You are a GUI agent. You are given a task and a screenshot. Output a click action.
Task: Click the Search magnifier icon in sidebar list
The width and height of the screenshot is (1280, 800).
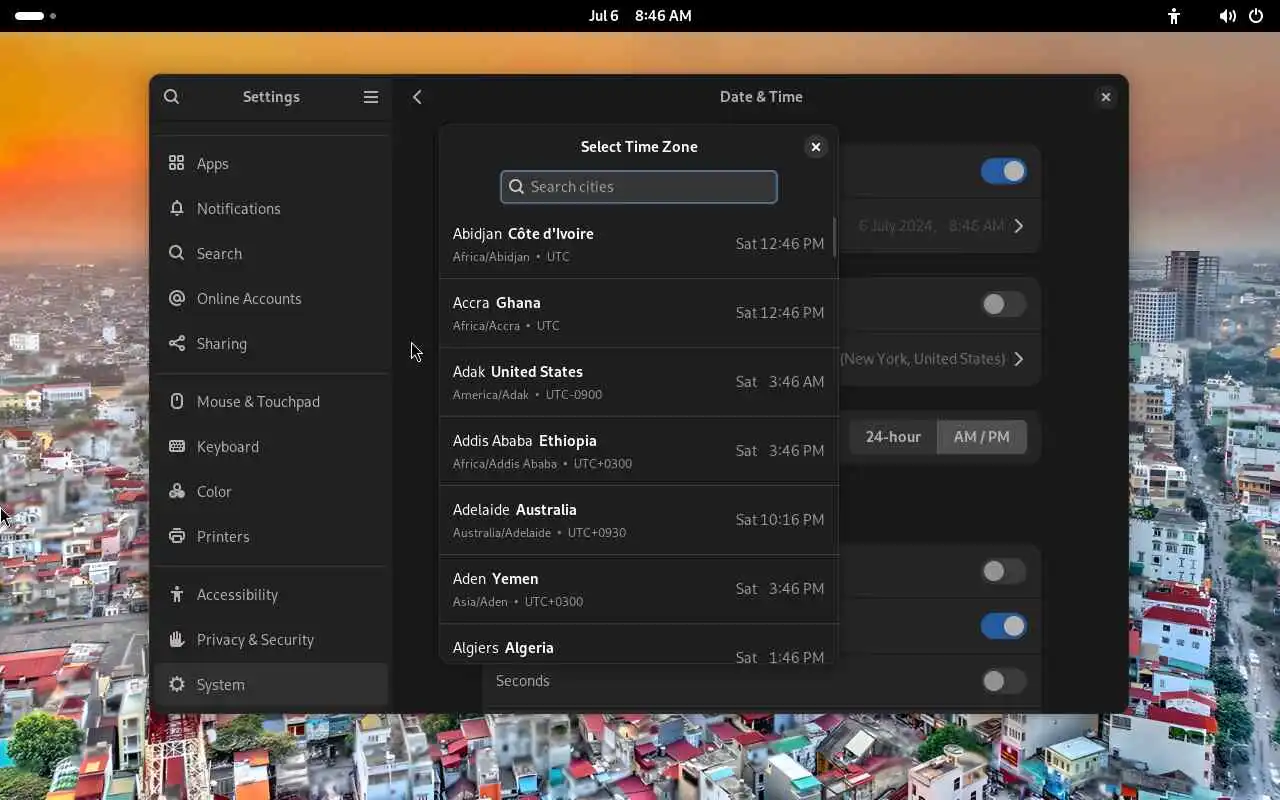coord(177,253)
